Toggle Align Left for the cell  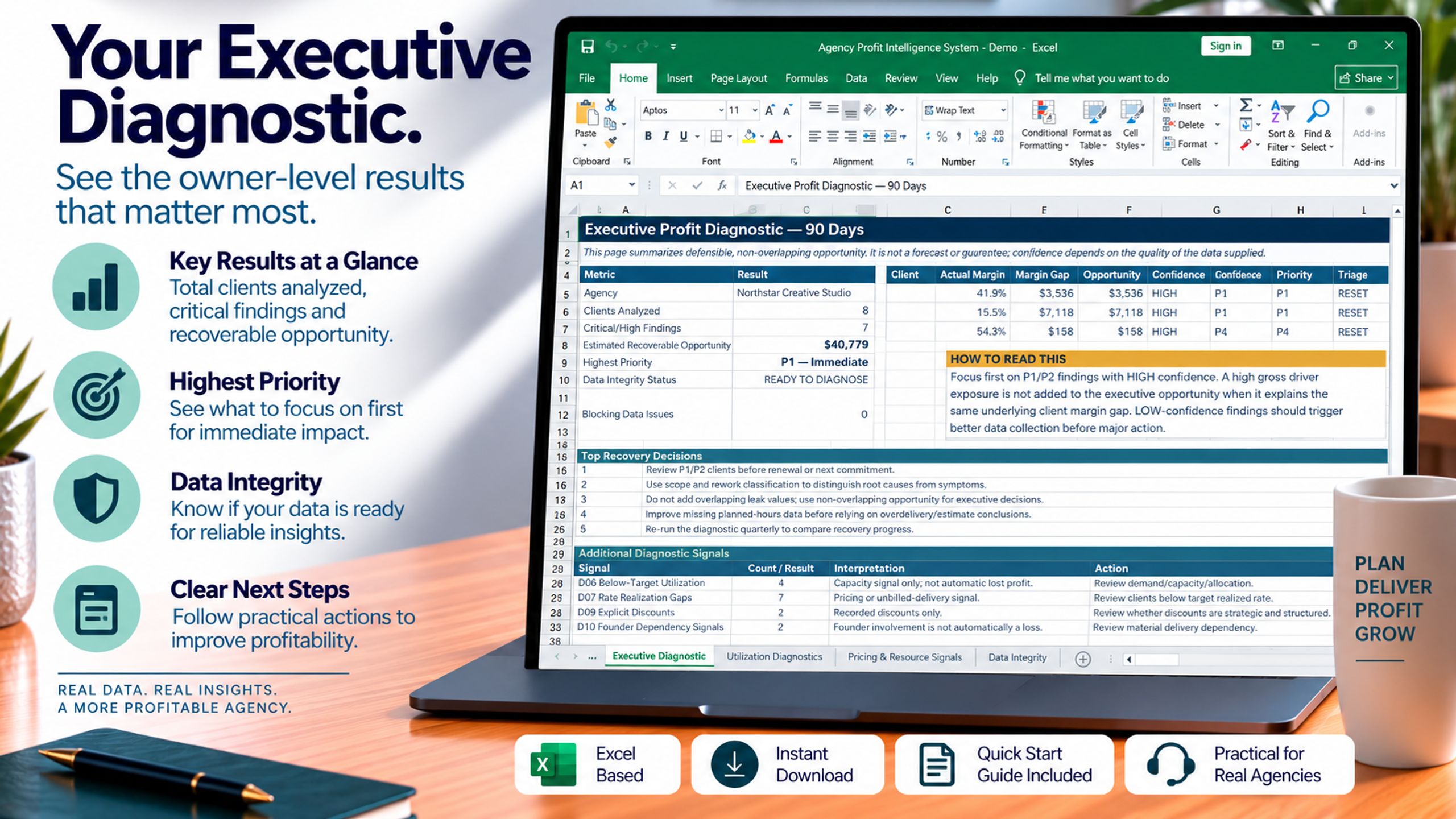pyautogui.click(x=814, y=136)
